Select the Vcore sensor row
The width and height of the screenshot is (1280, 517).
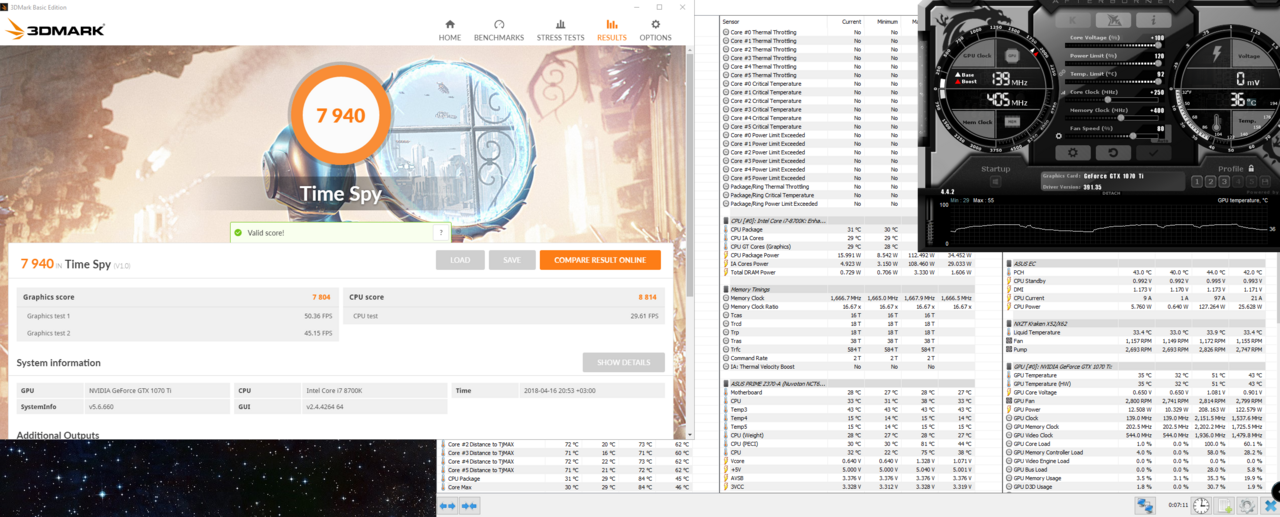(x=846, y=461)
